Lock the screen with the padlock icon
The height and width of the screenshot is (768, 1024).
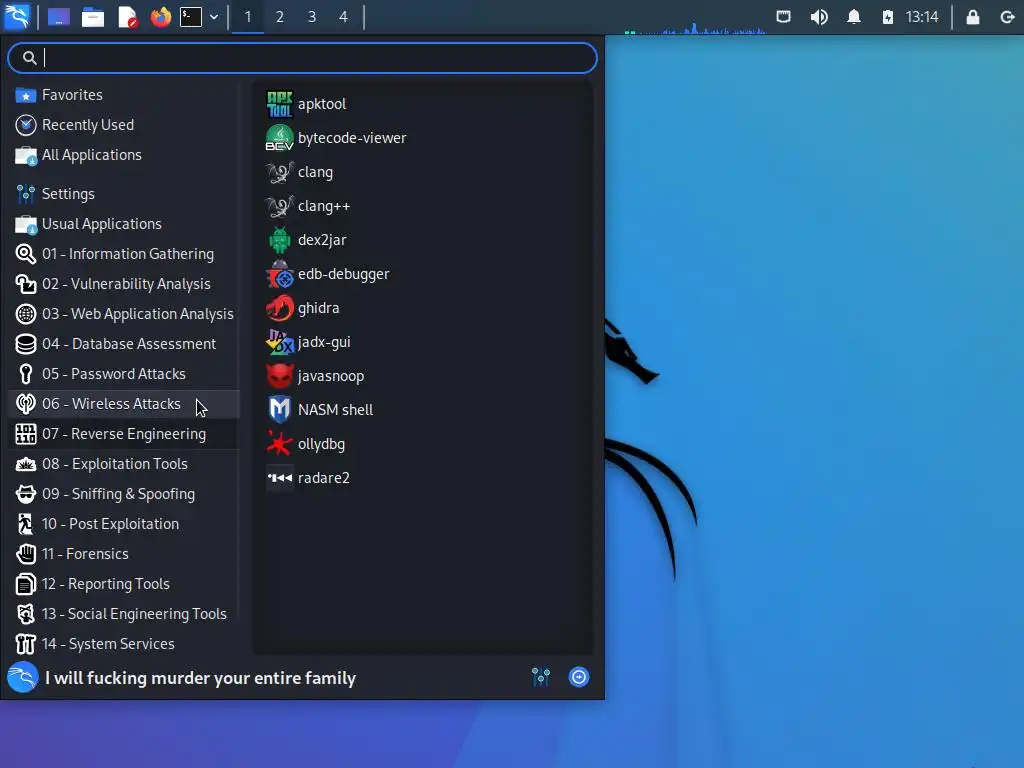tap(972, 17)
